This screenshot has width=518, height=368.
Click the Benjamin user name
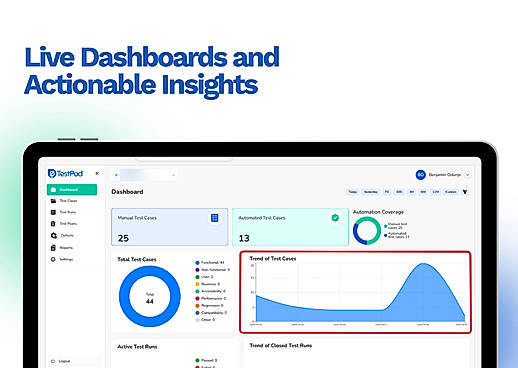point(445,175)
